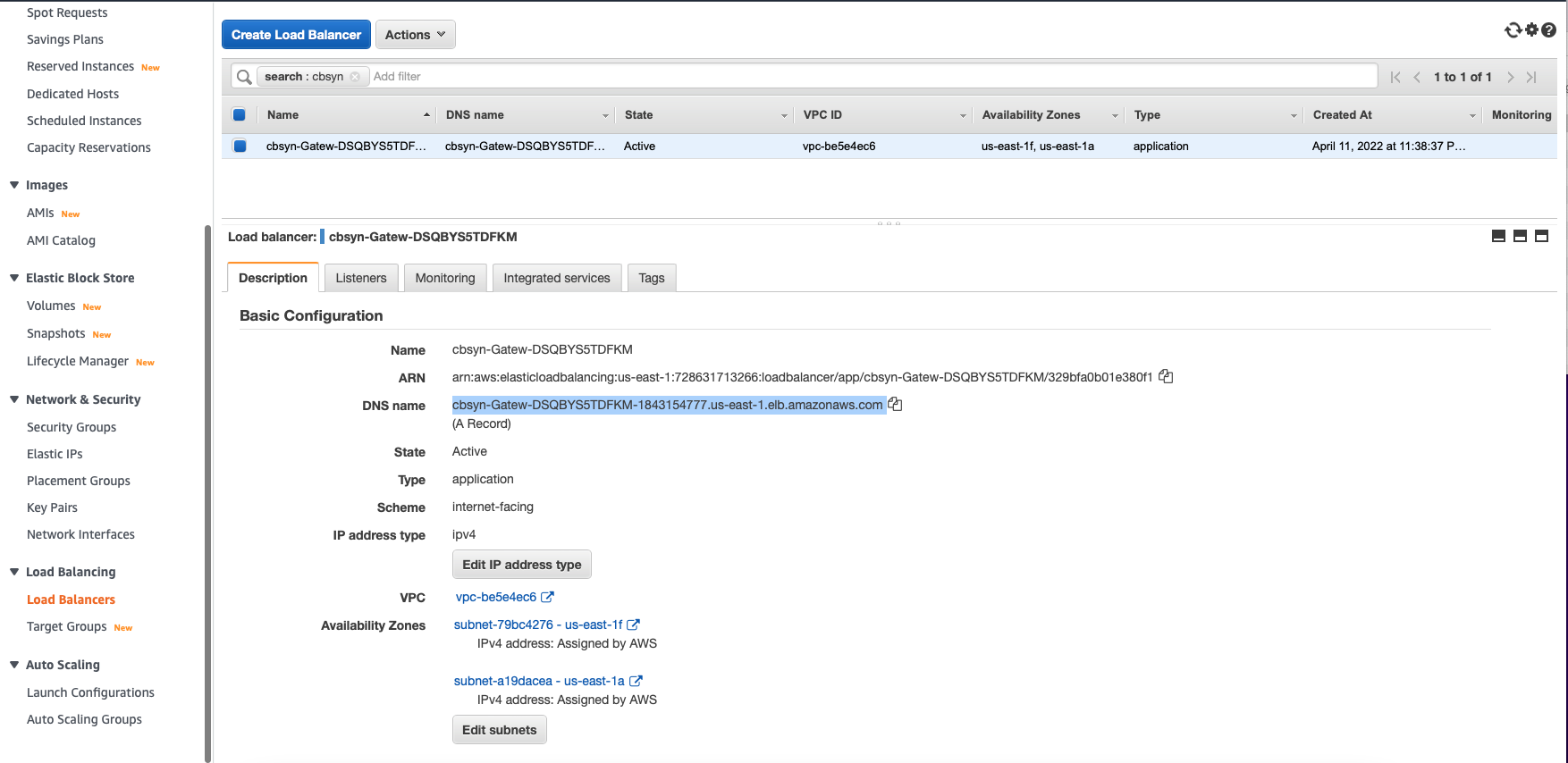1568x763 pixels.
Task: Collapse the Images sidebar section
Action: pyautogui.click(x=14, y=185)
